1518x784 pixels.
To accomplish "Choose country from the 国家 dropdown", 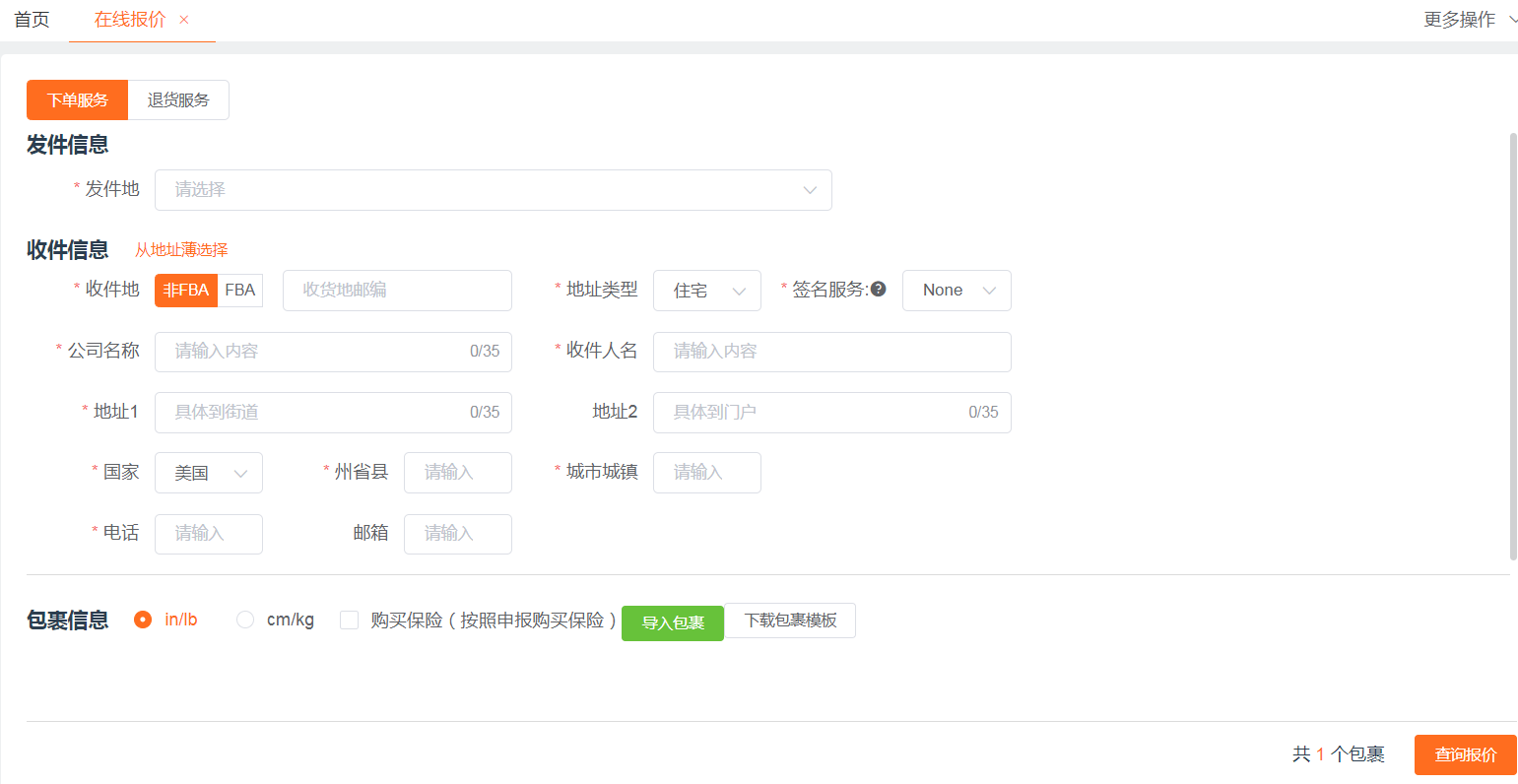I will coord(208,473).
